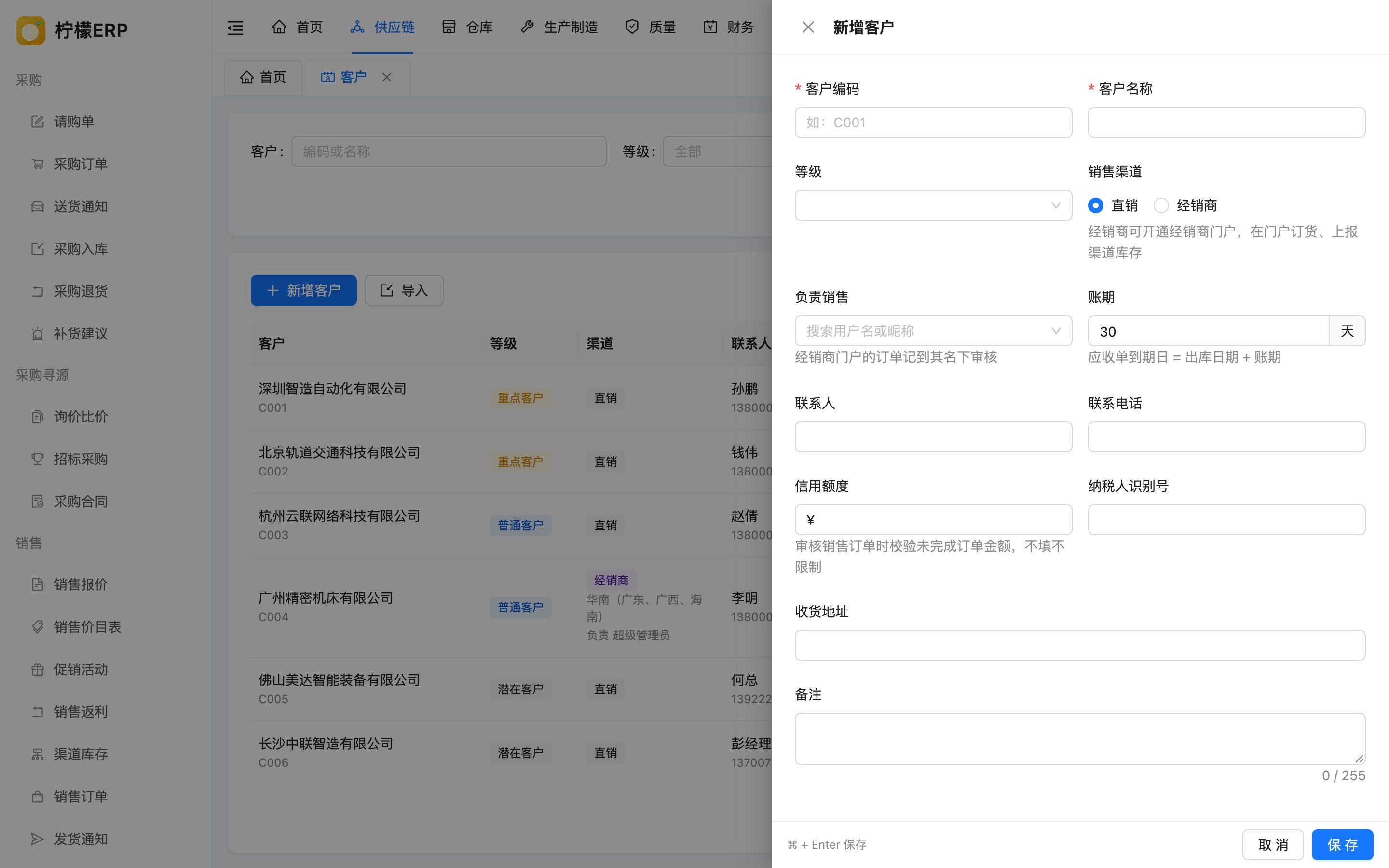Open the 负责销售 user search dropdown
Screen dimensions: 1389x868
point(933,331)
